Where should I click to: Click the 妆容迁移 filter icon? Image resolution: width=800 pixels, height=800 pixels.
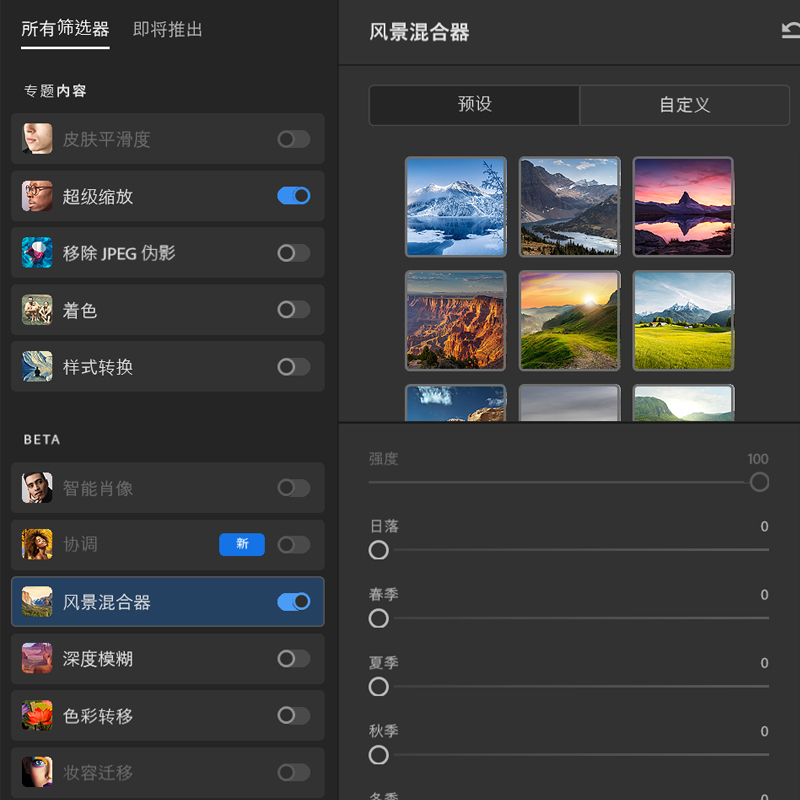point(37,772)
